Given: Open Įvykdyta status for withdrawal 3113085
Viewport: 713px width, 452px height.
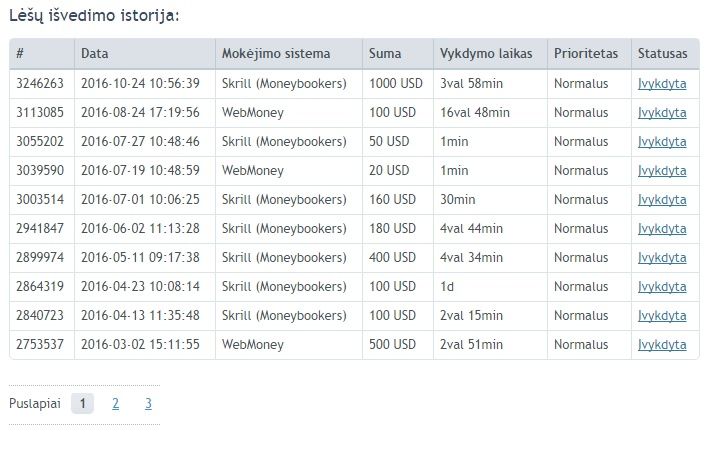Looking at the screenshot, I should pos(662,113).
